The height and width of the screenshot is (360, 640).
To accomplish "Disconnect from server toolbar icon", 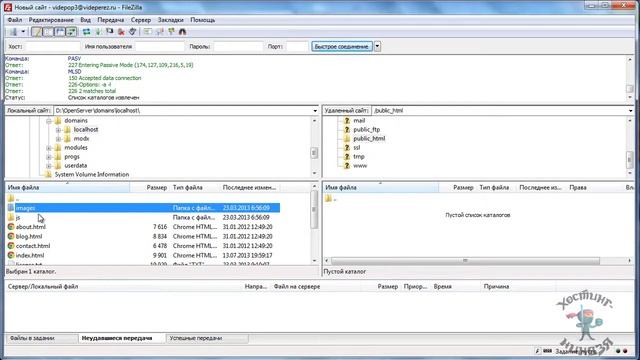I will (x=121, y=32).
